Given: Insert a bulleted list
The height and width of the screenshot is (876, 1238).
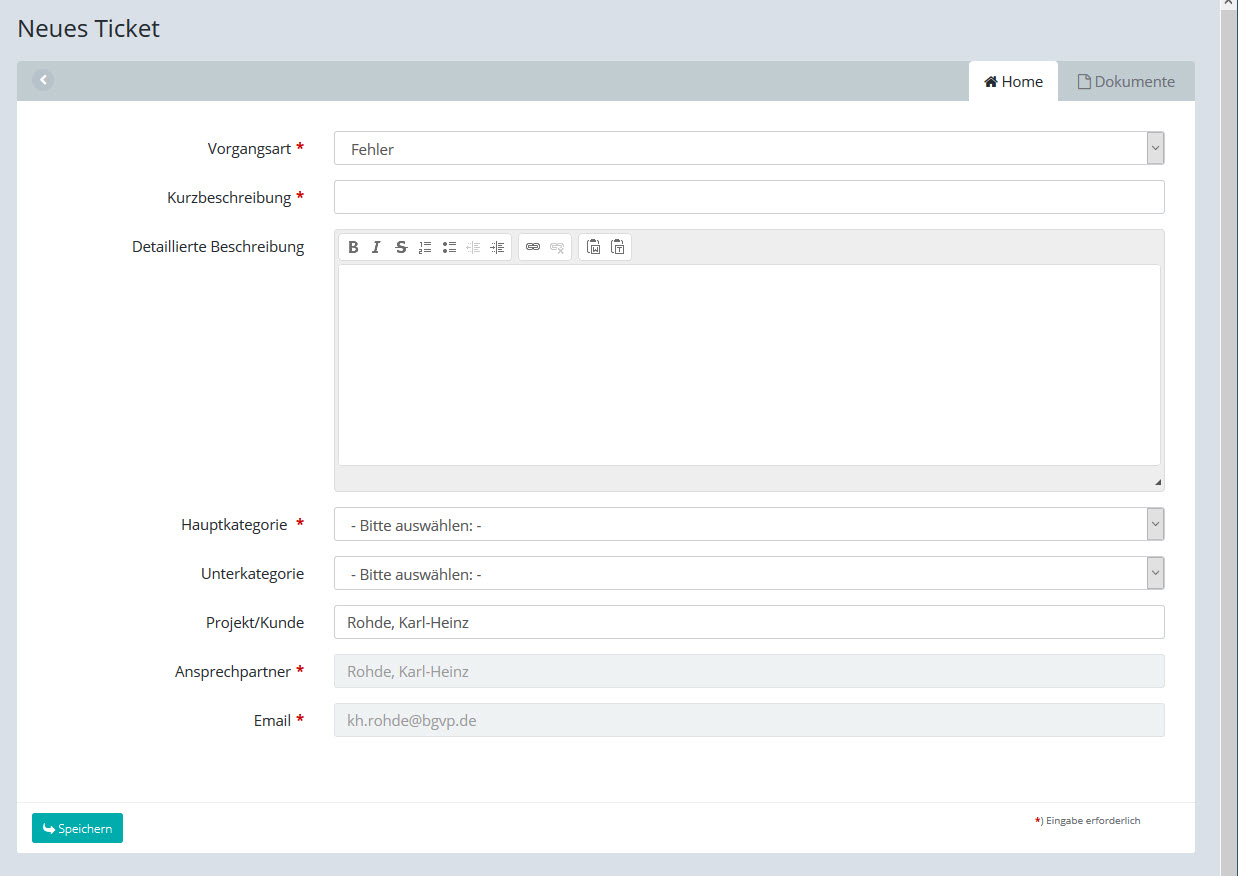Looking at the screenshot, I should 449,247.
